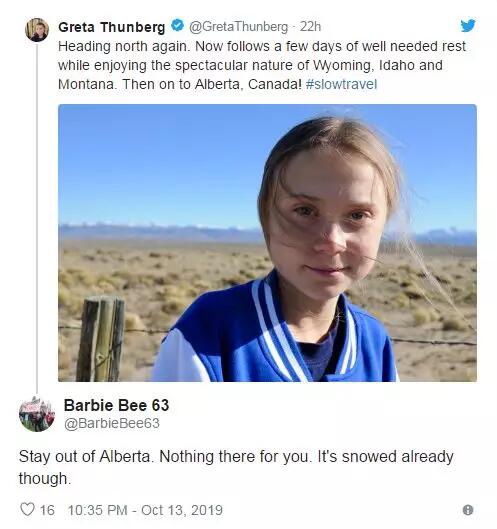Click the 'Heading north again' tweet text
The height and width of the screenshot is (529, 497).
click(262, 65)
